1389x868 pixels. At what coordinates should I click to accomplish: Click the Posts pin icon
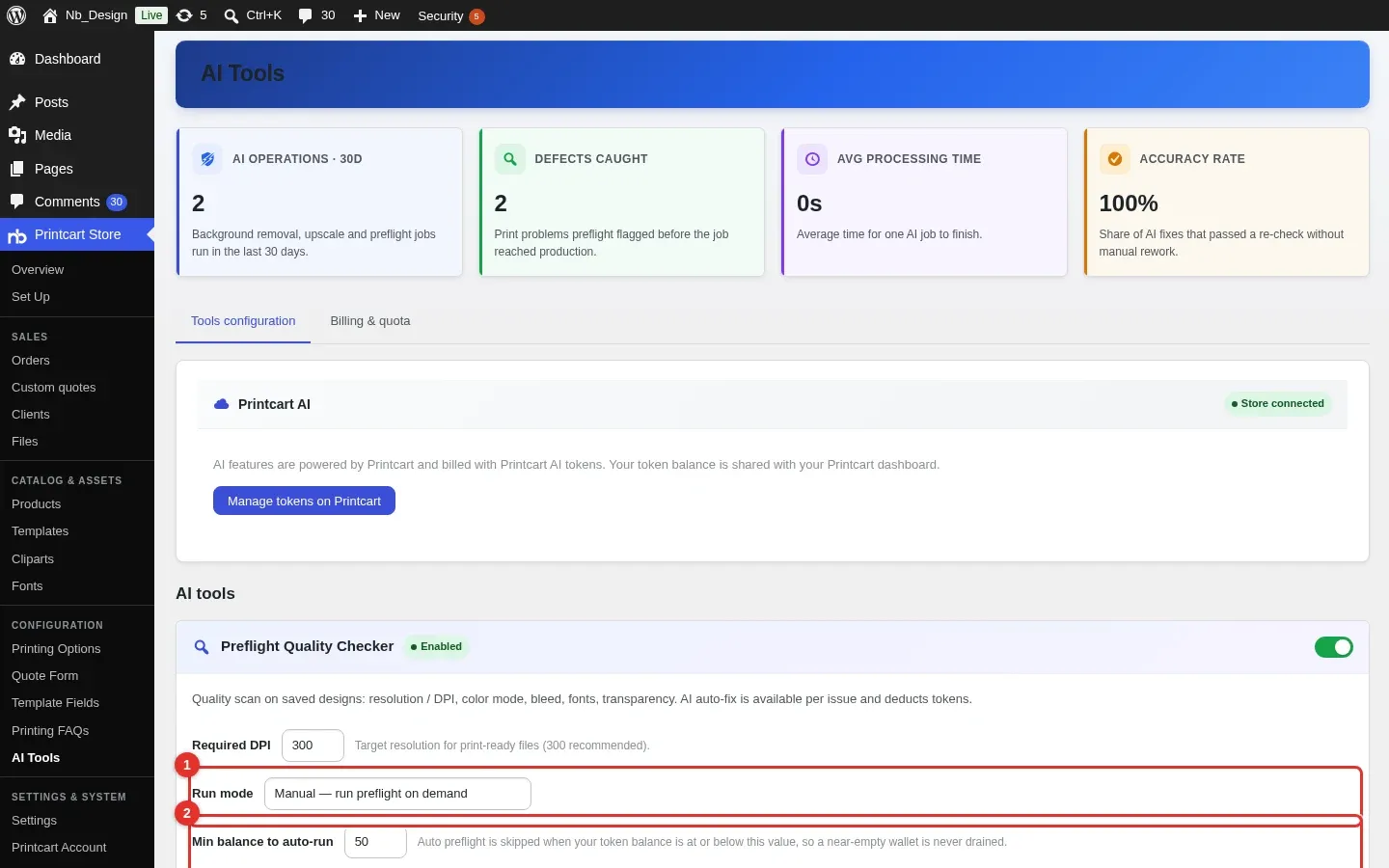(17, 102)
